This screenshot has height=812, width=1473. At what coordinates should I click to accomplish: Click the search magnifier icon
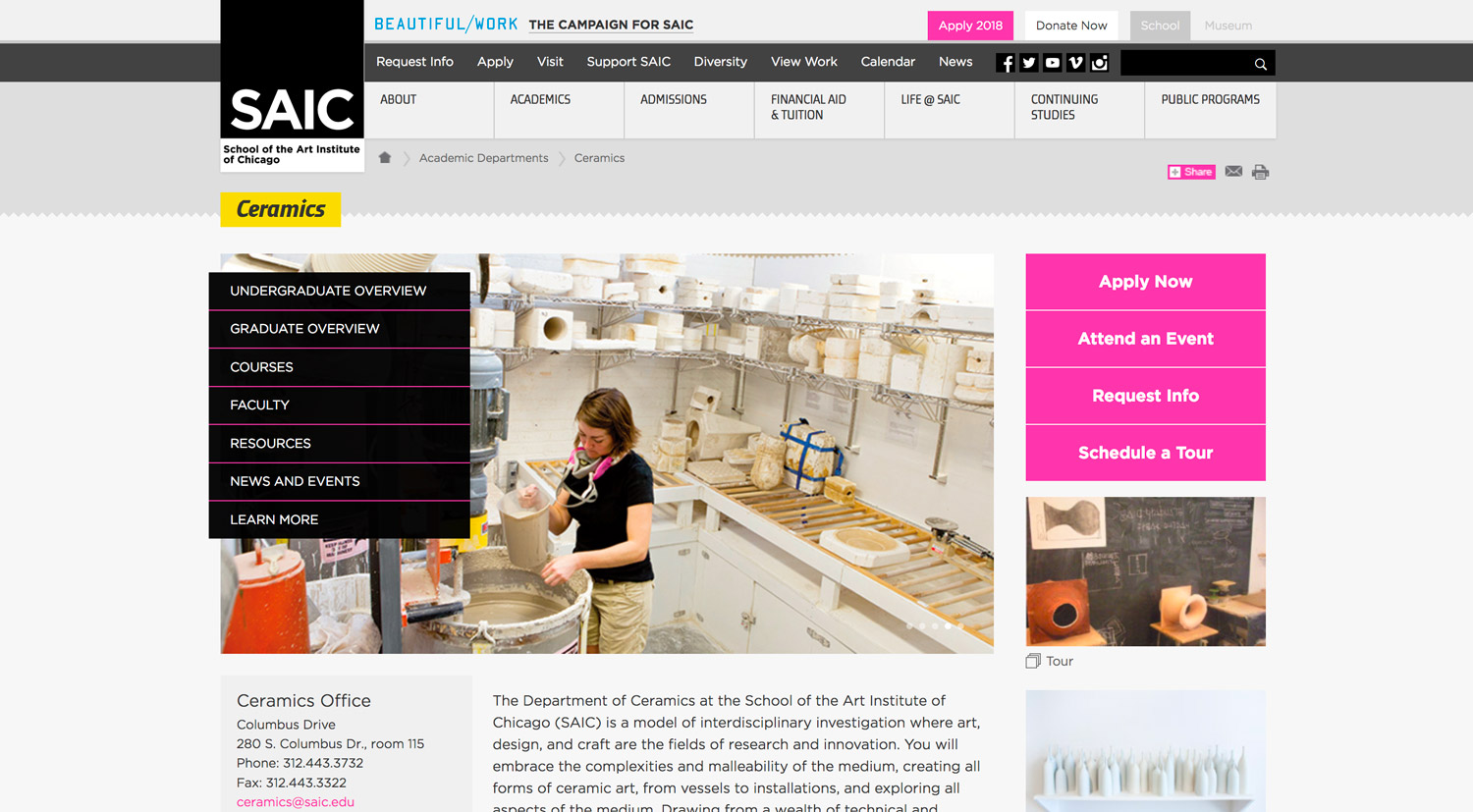tap(1260, 63)
